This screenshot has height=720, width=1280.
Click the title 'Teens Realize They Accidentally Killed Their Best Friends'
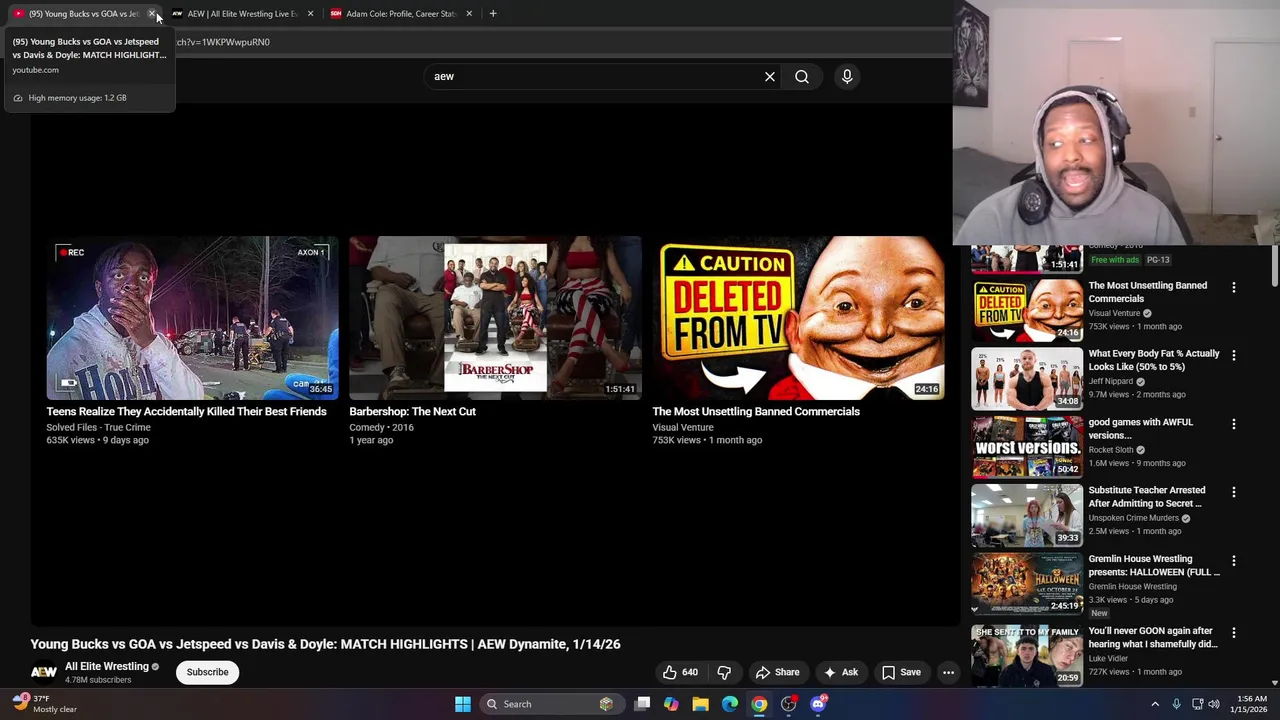point(186,411)
